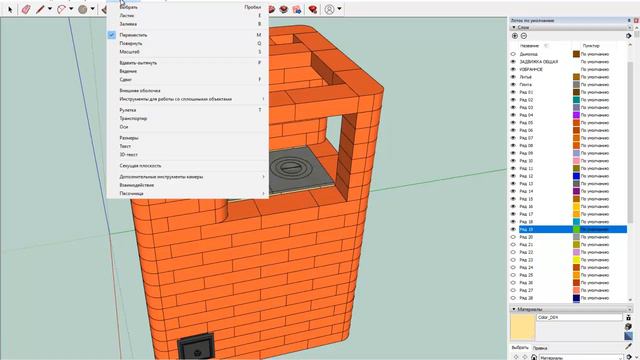
Task: Choose Секущая плоскость menu entry
Action: coord(189,166)
